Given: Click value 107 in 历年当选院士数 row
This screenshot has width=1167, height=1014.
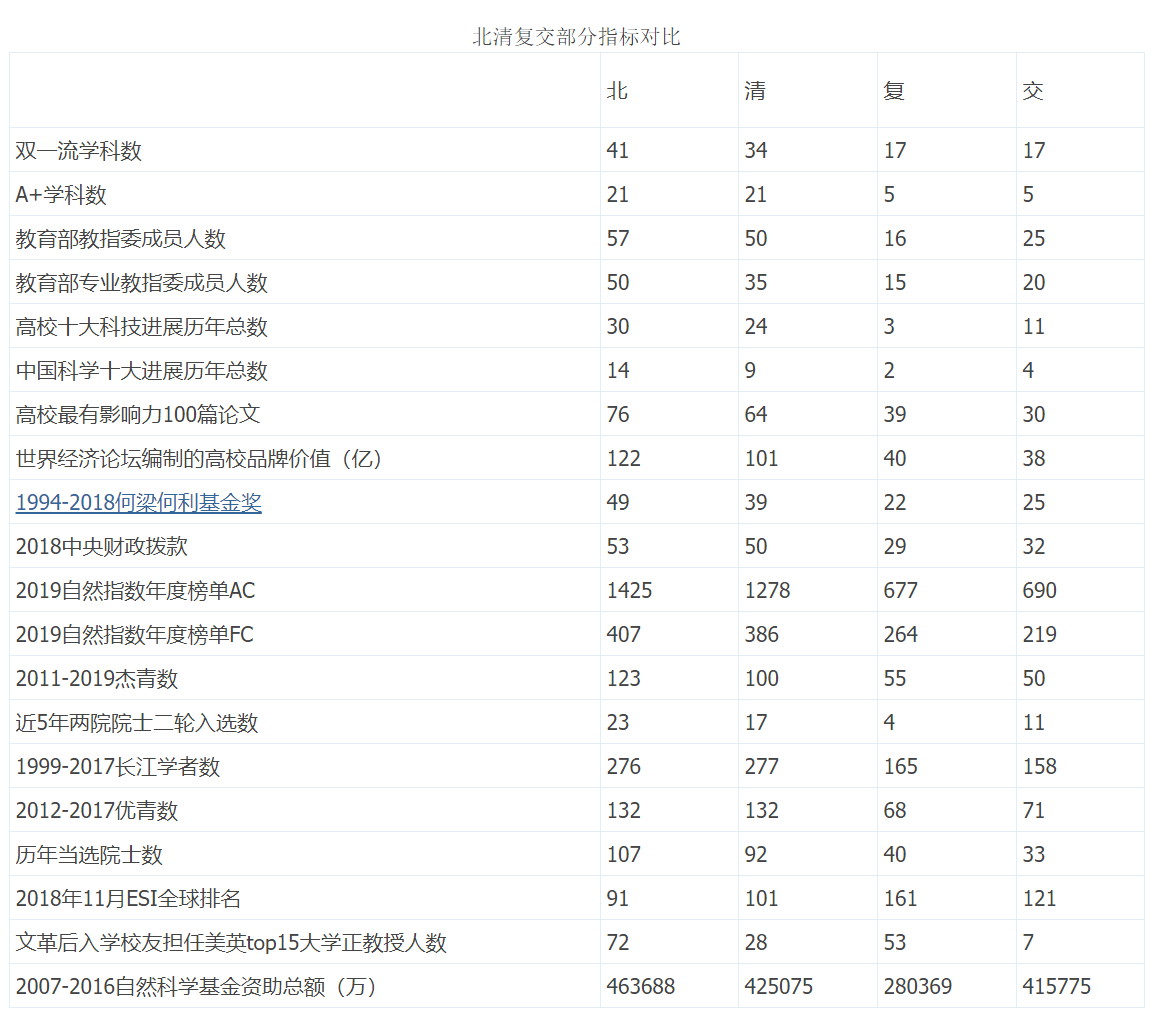Looking at the screenshot, I should (x=624, y=854).
